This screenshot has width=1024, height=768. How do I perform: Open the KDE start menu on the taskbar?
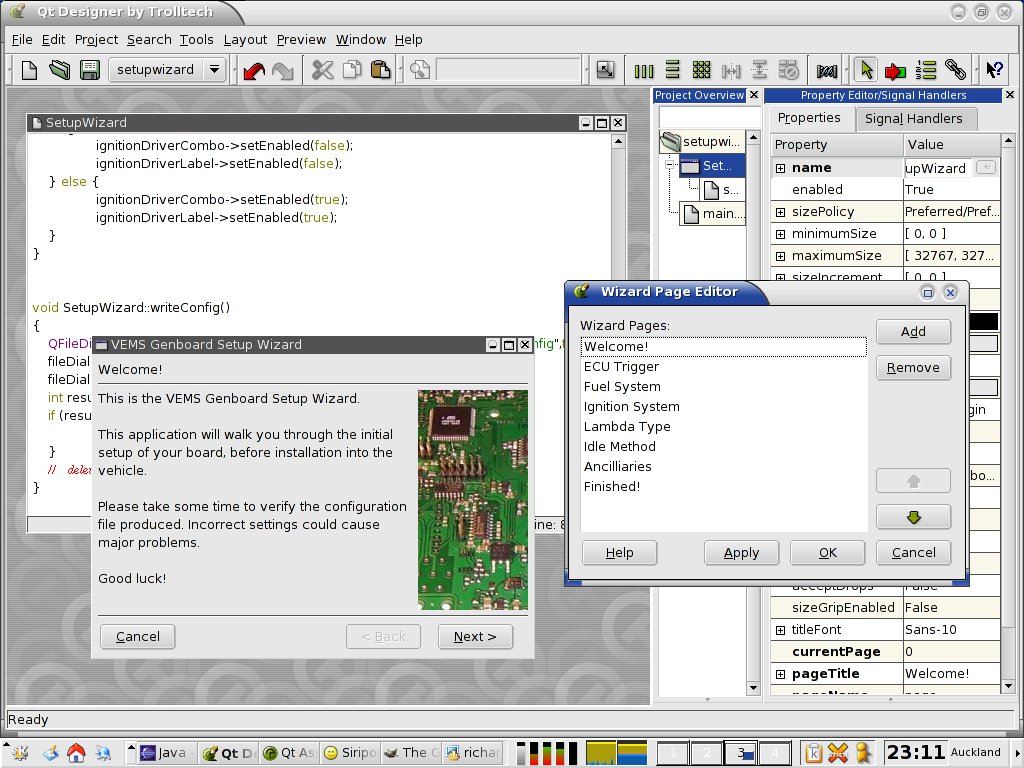point(20,753)
